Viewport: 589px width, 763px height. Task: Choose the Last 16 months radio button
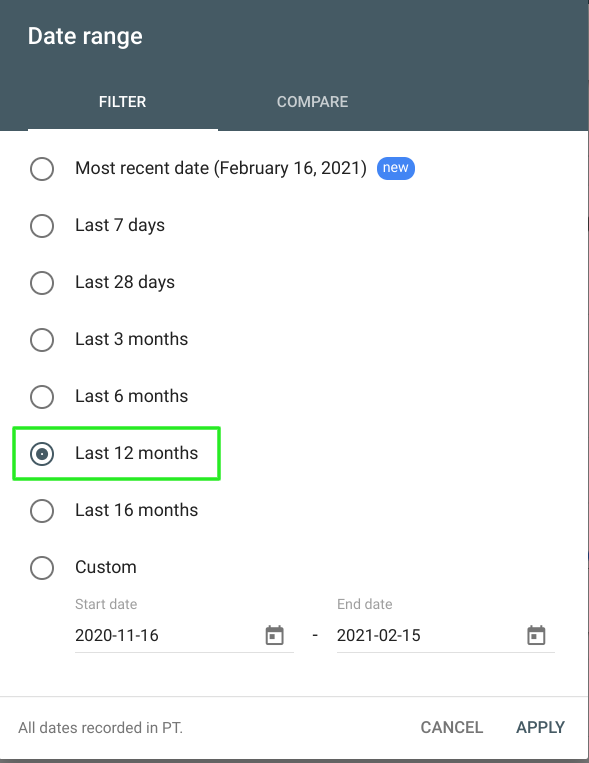[42, 510]
